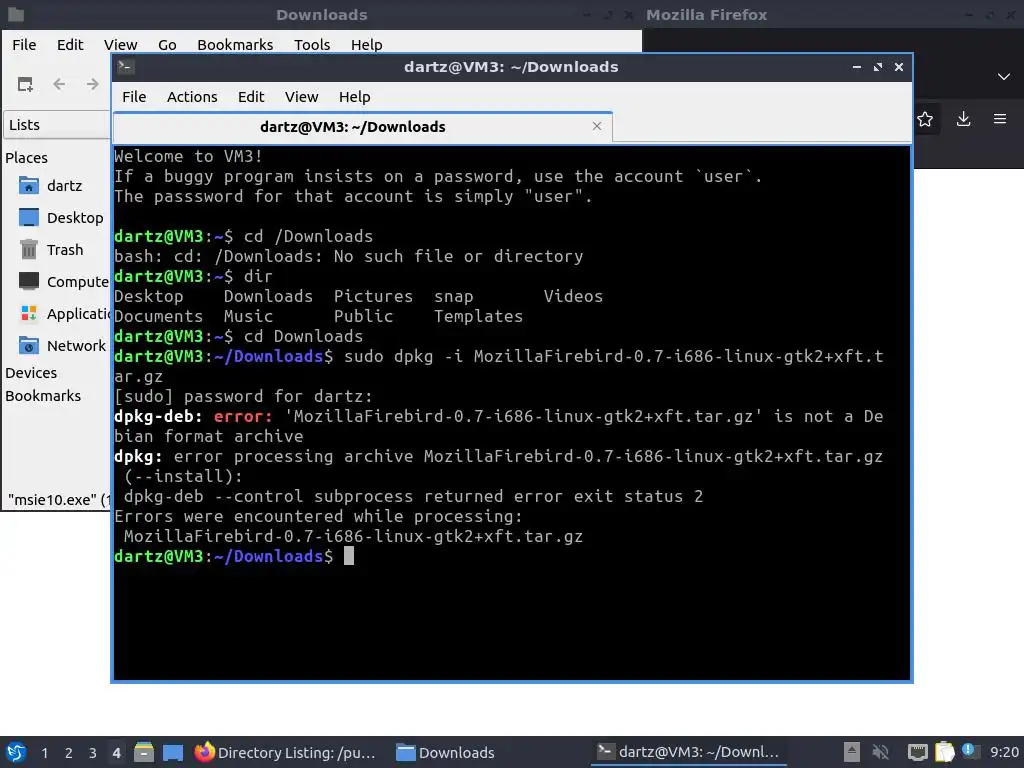Screen dimensions: 1024x768
Task: Open the Tools menu in Downloads file manager
Action: coord(312,44)
